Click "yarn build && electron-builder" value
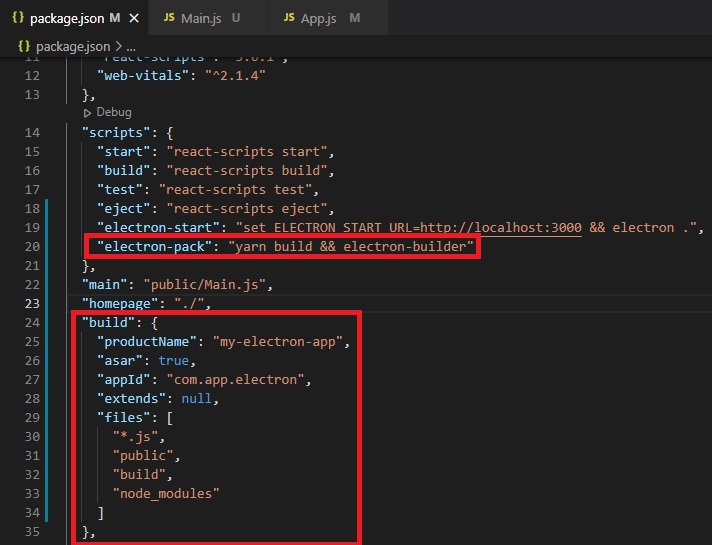The height and width of the screenshot is (545, 712). pos(351,247)
